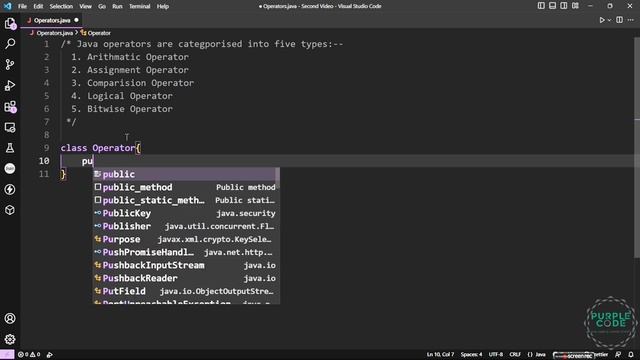
Task: Toggle primary side bar layout button
Action: 541,6
